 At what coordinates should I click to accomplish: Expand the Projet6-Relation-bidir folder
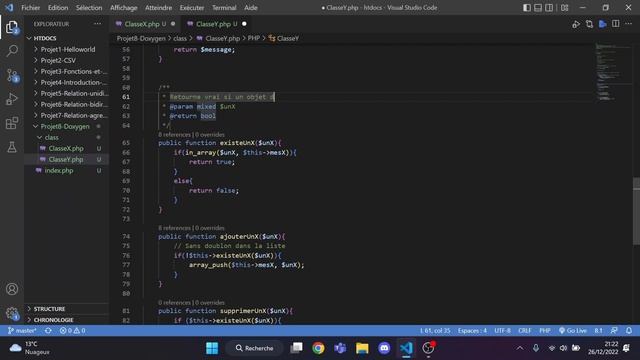67,104
